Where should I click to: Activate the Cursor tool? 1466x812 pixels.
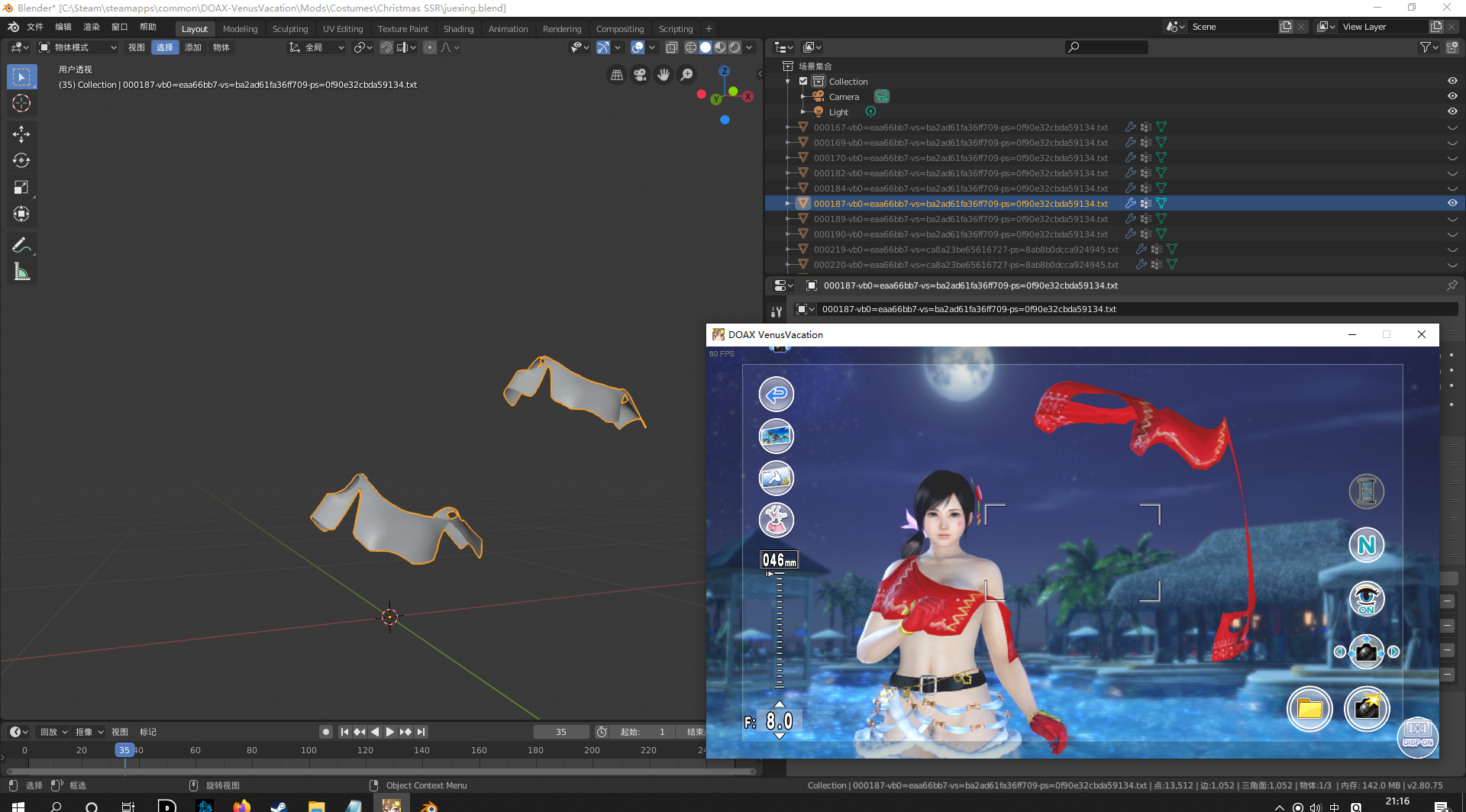(x=21, y=104)
